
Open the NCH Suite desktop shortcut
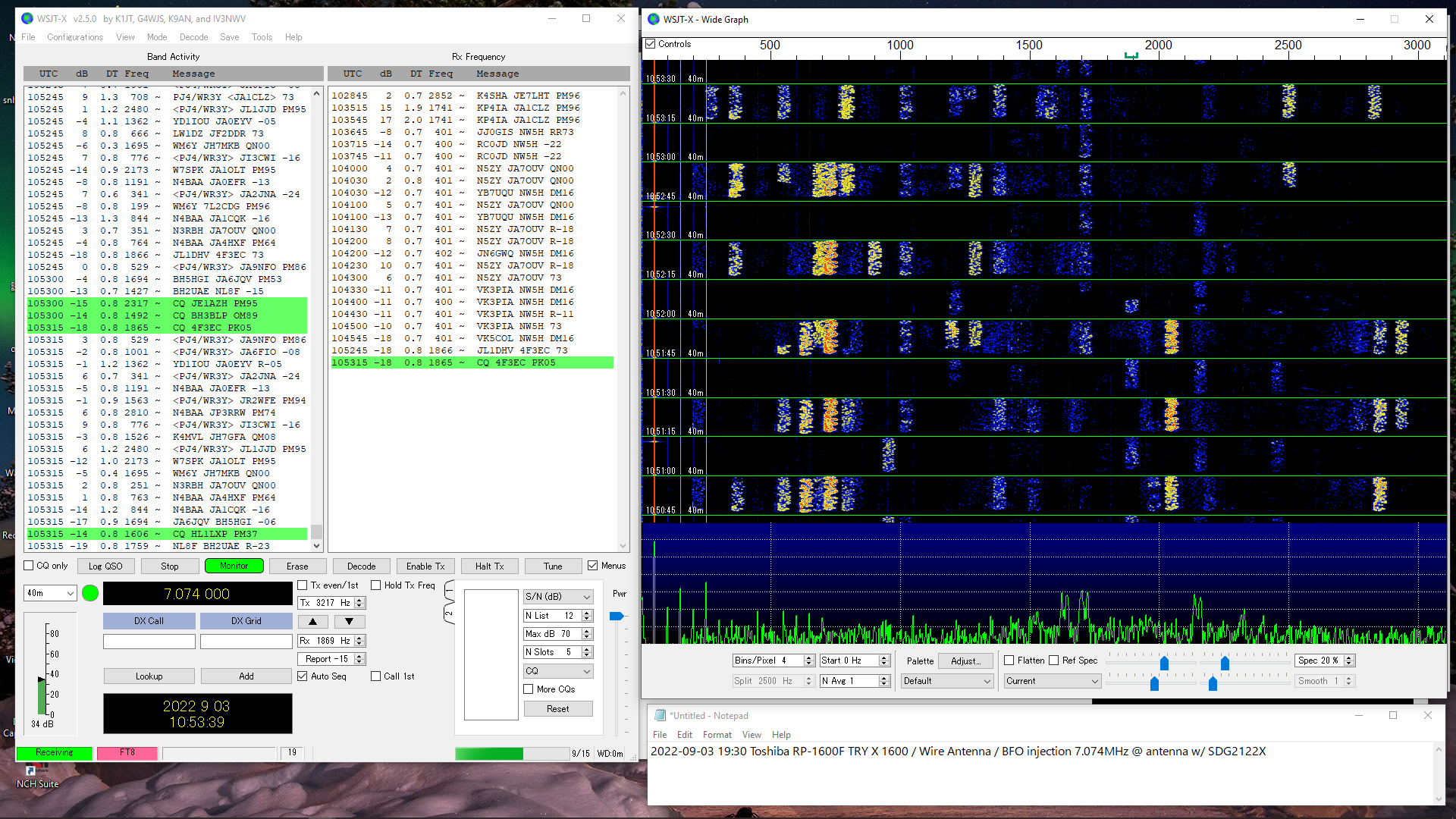[x=37, y=777]
